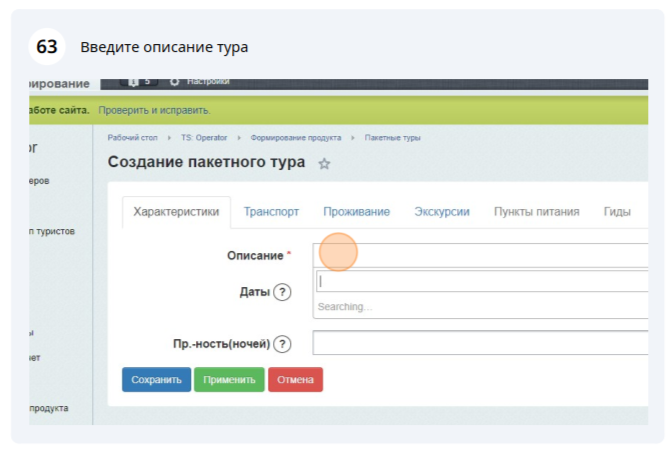670x461 pixels.
Task: Open the Описание dropdown field
Action: pos(480,255)
